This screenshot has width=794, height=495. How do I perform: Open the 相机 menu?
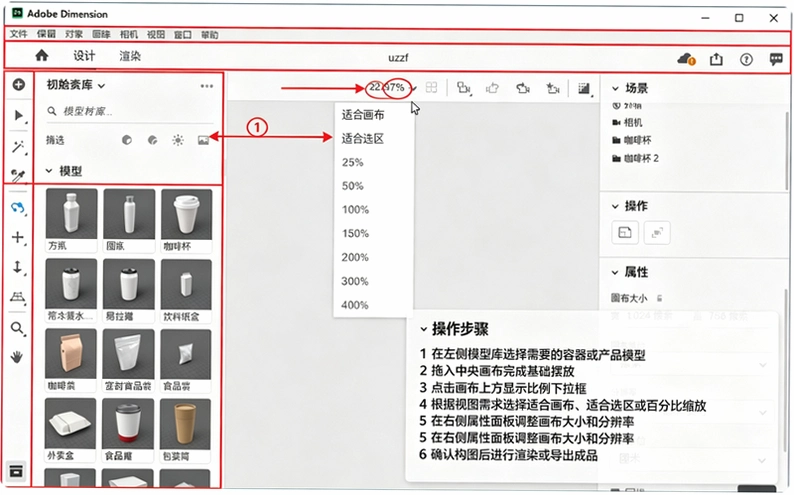(x=129, y=34)
